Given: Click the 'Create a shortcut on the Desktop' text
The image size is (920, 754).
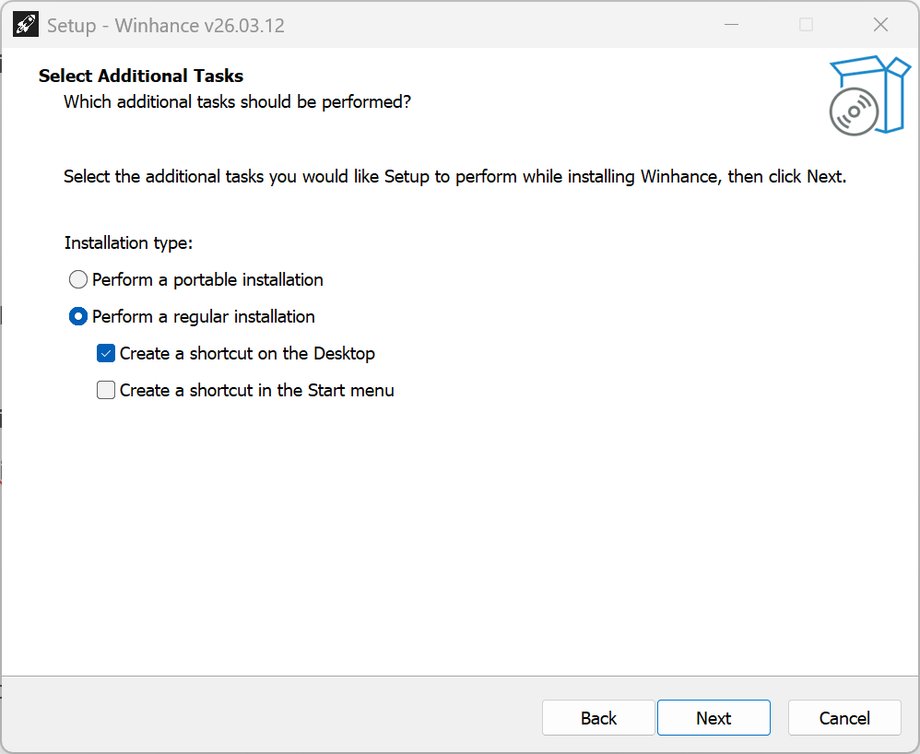Looking at the screenshot, I should (x=247, y=353).
